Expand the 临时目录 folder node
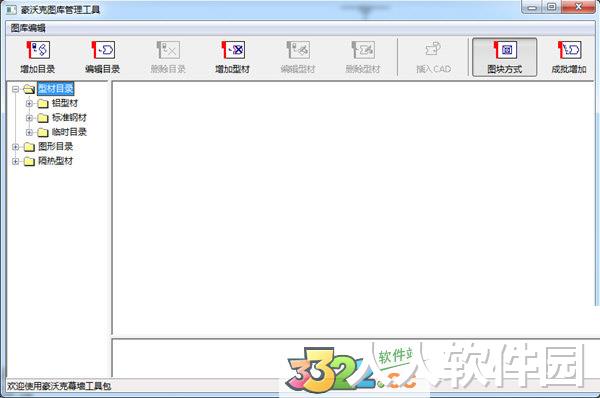Viewport: 600px width, 398px height. point(29,132)
